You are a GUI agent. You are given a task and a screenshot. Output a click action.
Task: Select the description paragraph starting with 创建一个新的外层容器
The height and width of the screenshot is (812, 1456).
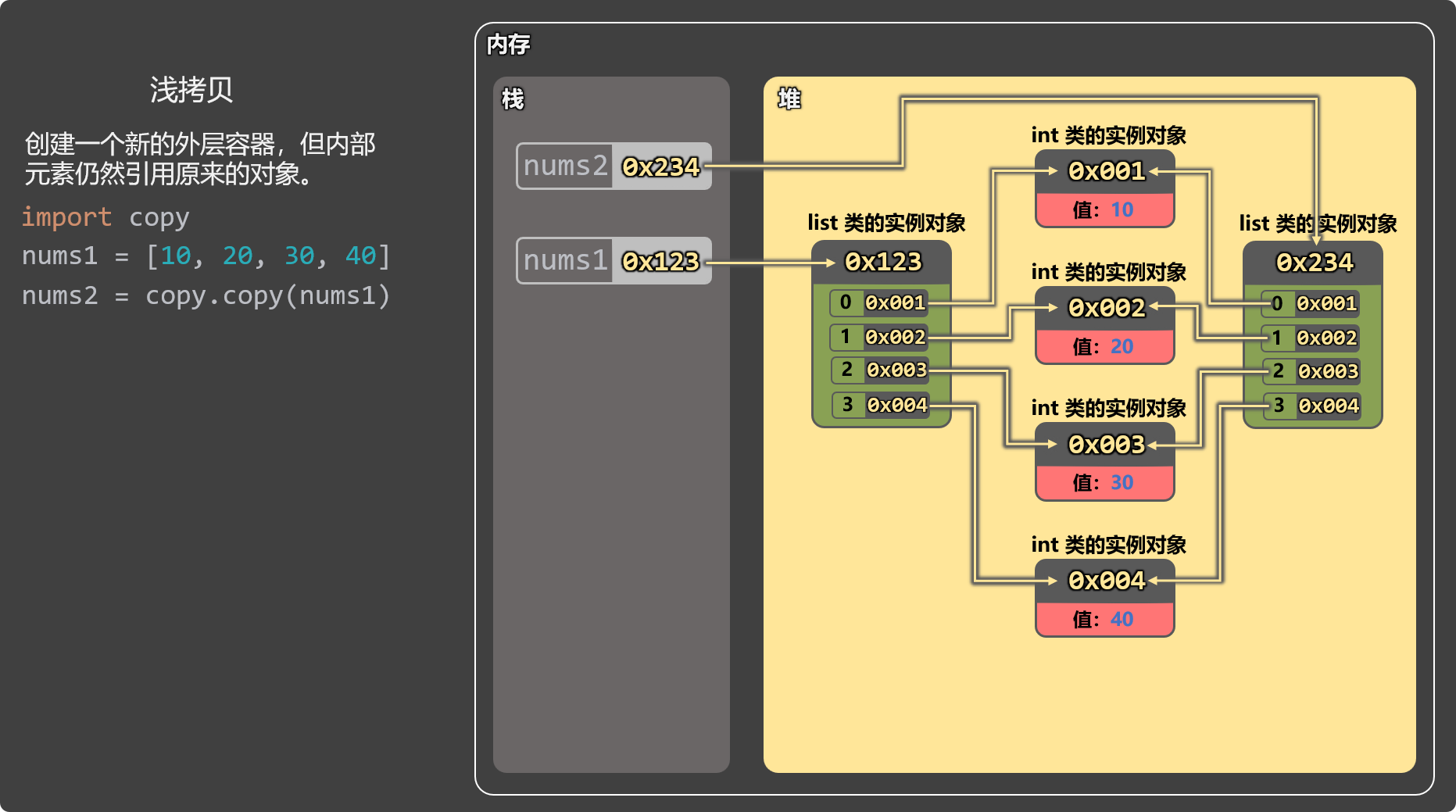[200, 159]
